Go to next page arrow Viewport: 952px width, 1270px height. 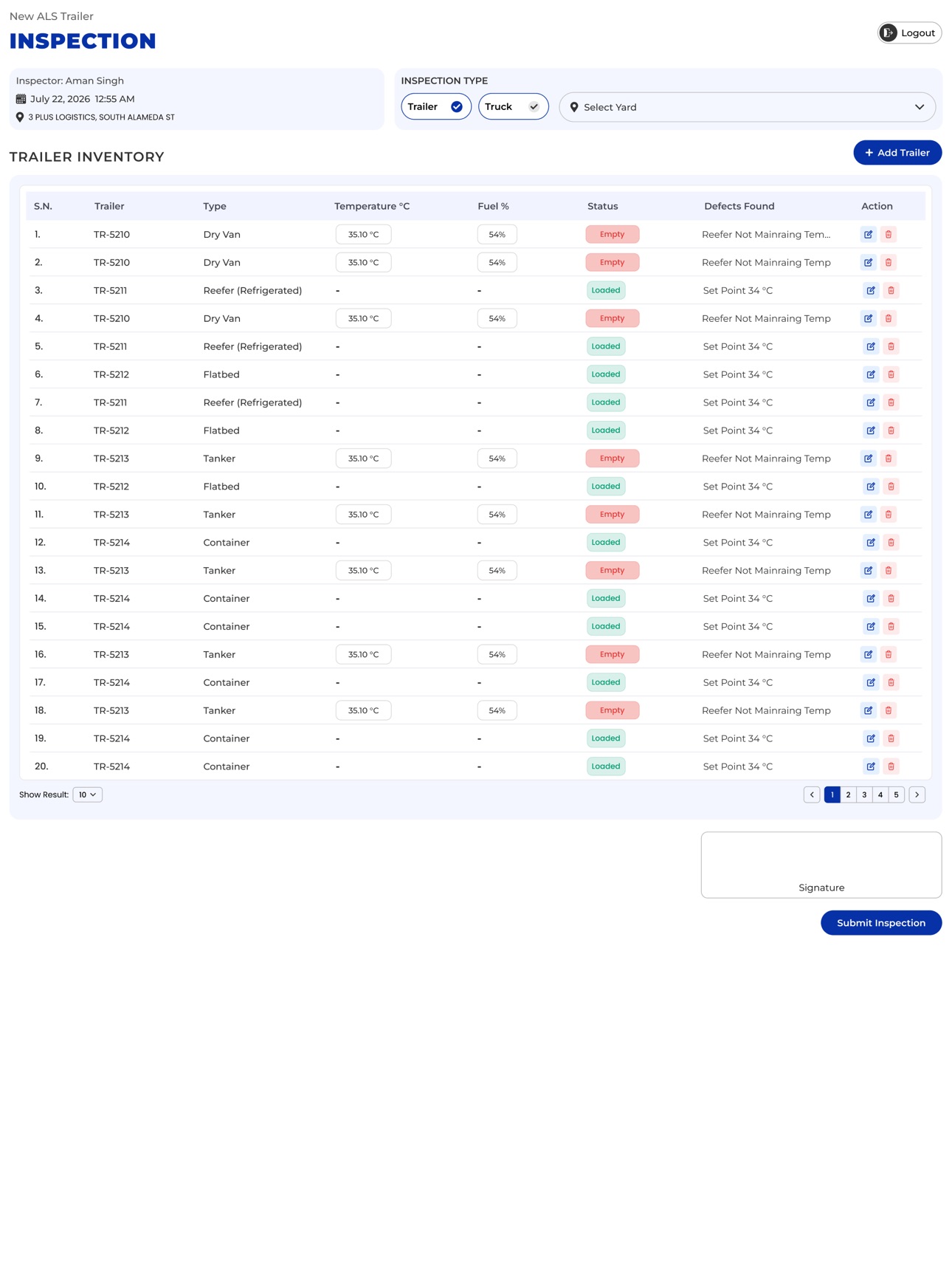[x=917, y=795]
